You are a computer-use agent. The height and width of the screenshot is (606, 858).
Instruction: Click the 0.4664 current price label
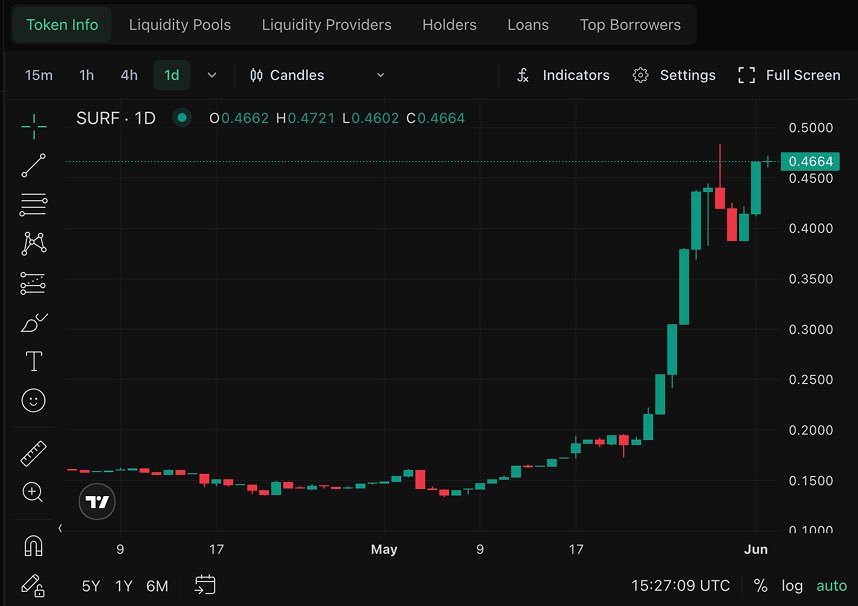(x=810, y=161)
